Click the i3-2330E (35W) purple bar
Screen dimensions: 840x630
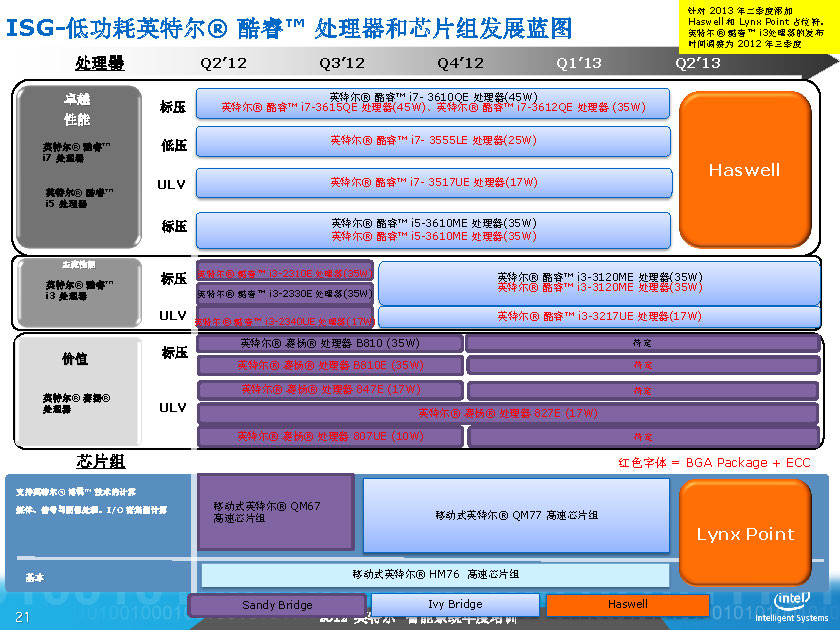click(284, 294)
